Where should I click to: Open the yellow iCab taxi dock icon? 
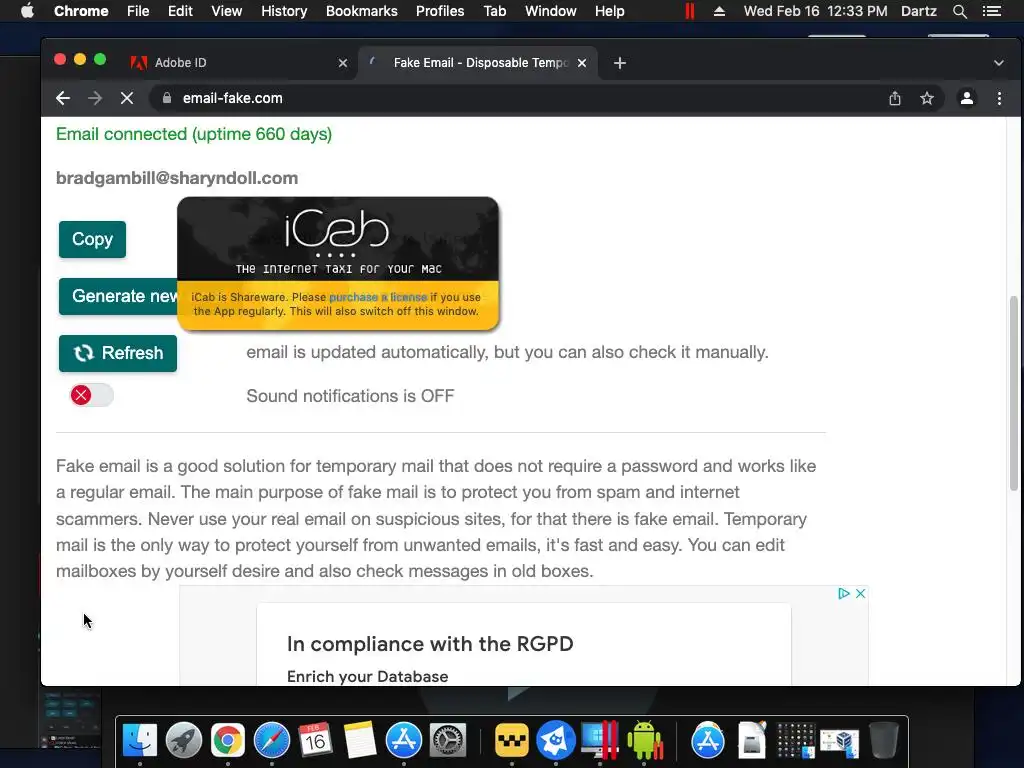coord(511,741)
